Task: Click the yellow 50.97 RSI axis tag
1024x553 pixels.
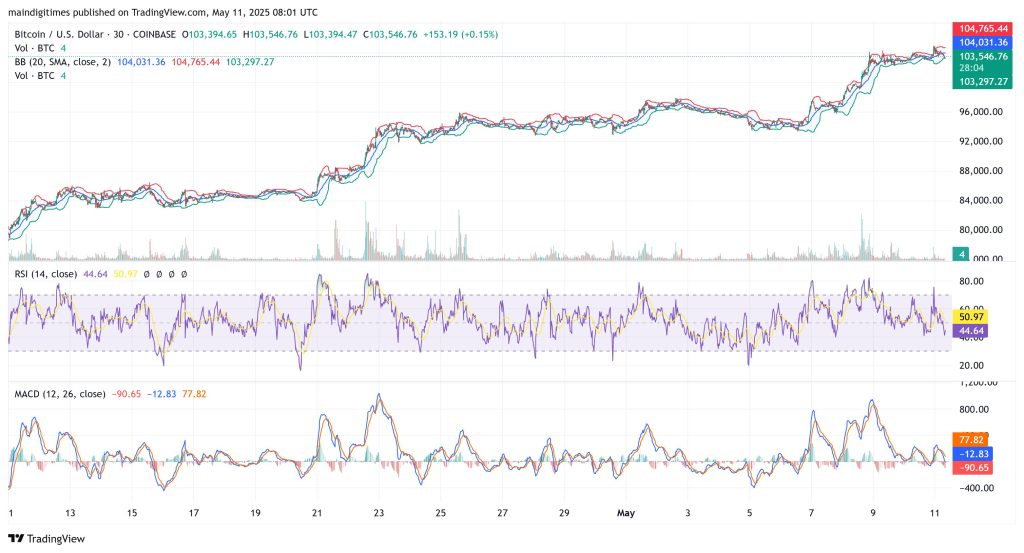Action: tap(973, 315)
